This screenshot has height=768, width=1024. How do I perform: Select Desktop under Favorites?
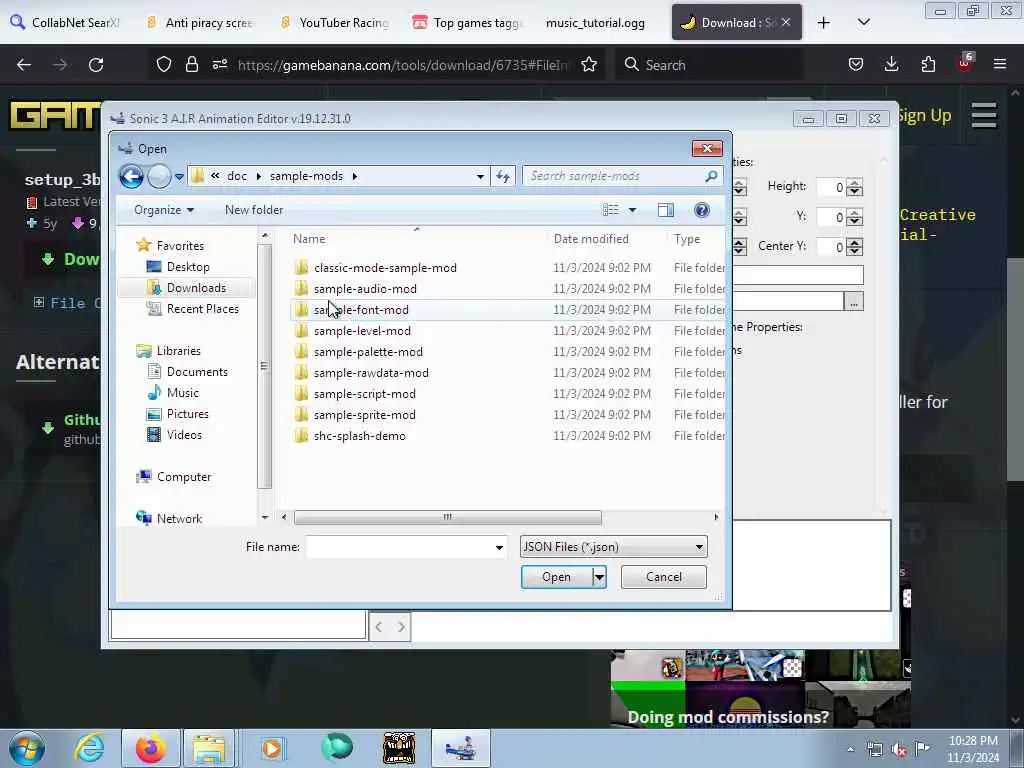188,266
